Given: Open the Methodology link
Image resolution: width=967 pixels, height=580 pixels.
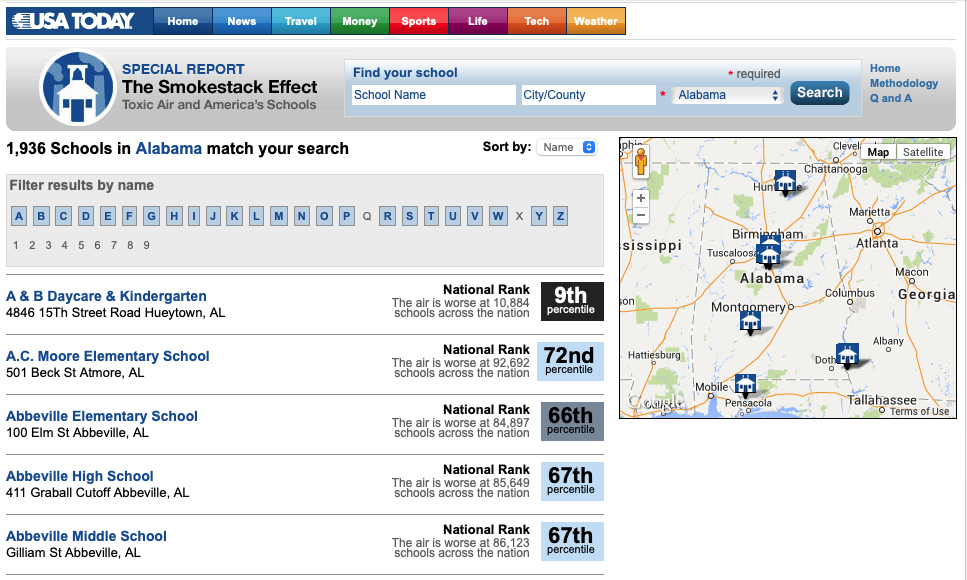Looking at the screenshot, I should coord(903,83).
